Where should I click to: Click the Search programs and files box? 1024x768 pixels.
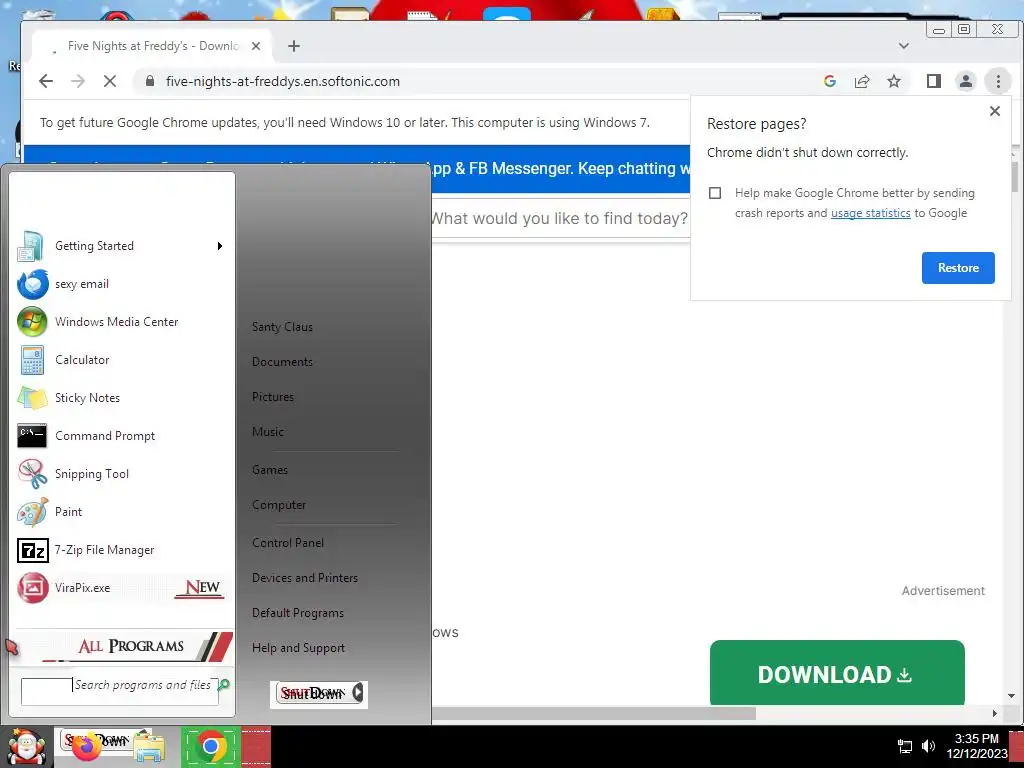120,690
